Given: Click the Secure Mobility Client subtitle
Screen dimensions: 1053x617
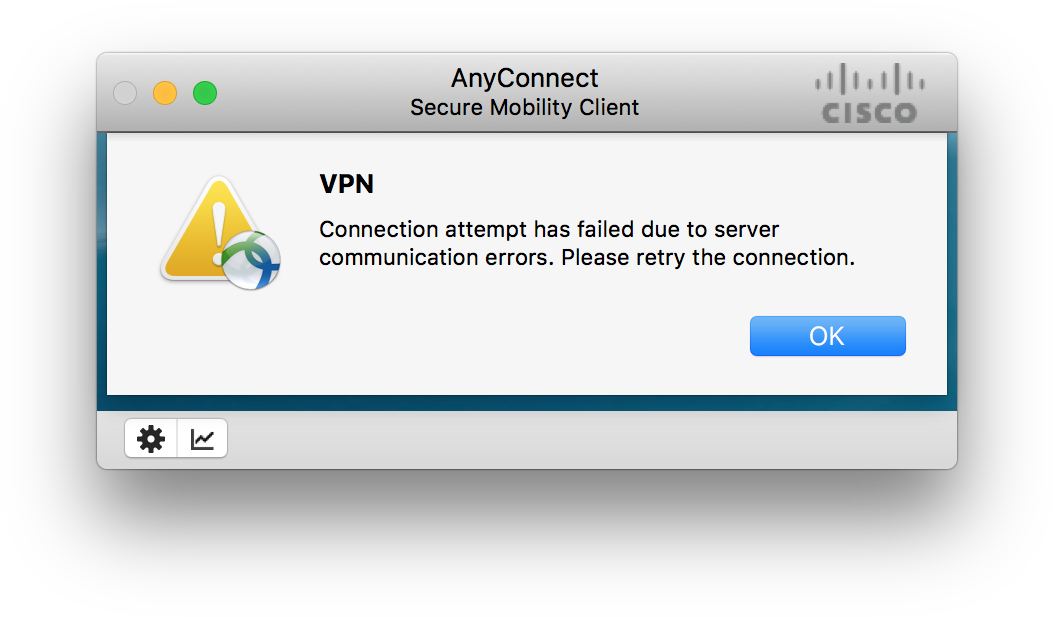Looking at the screenshot, I should [x=524, y=107].
